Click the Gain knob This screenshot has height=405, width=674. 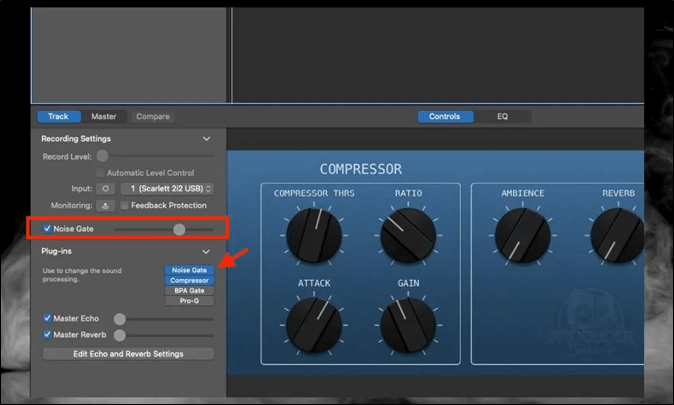(408, 325)
